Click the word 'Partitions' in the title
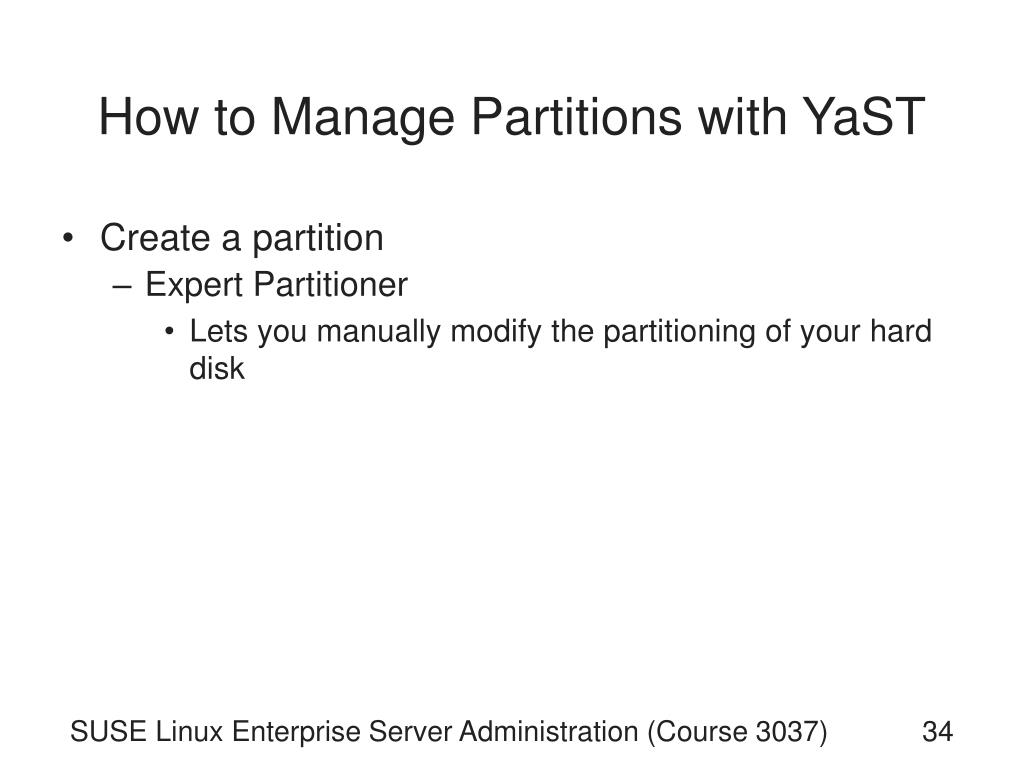Screen dimensions: 1024x768 pyautogui.click(x=577, y=116)
